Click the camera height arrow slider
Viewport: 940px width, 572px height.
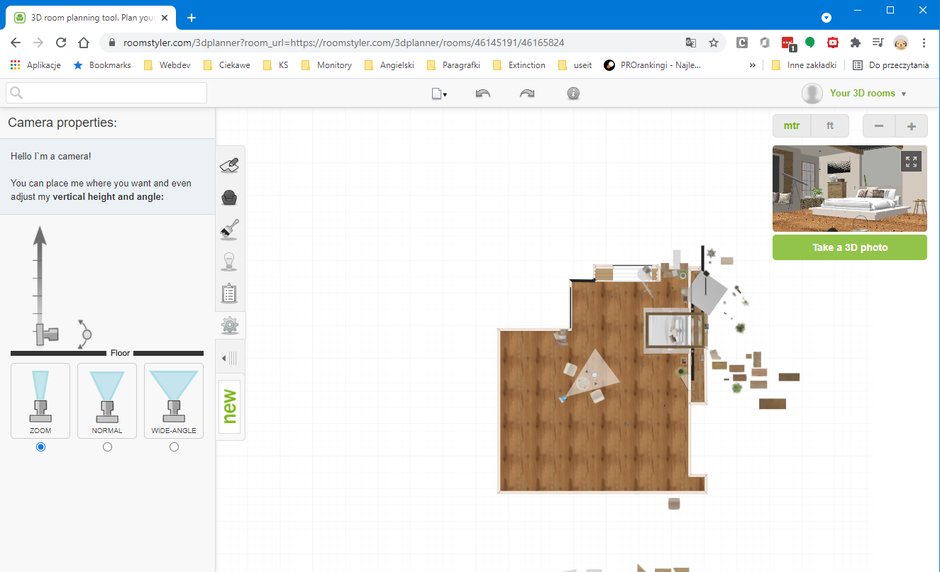[x=40, y=282]
